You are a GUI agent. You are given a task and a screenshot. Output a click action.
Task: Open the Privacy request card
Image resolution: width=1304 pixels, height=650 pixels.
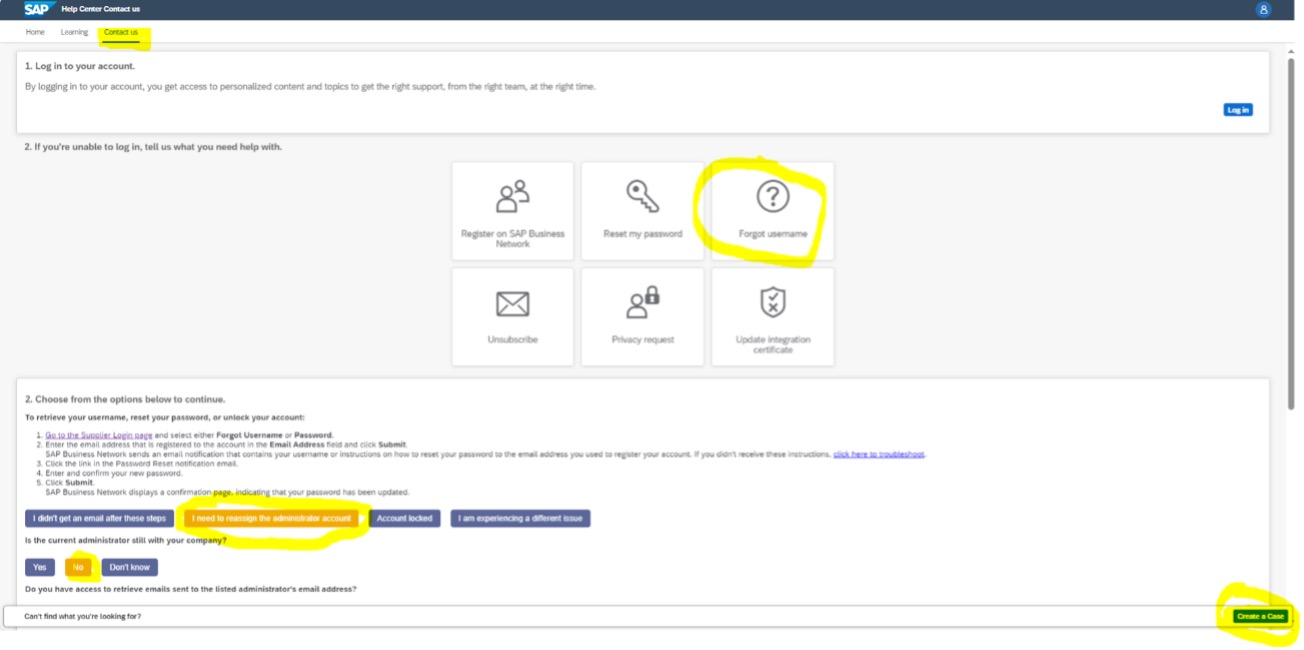pos(642,317)
